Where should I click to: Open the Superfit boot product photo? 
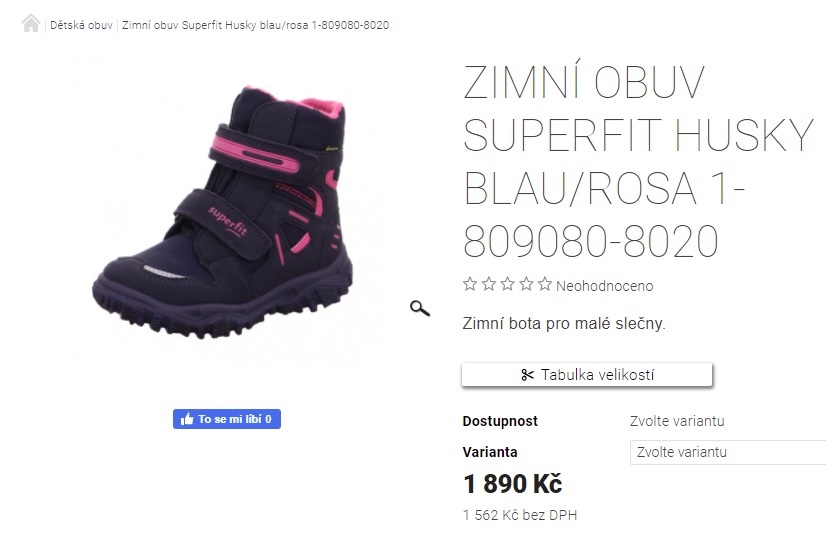[x=223, y=212]
